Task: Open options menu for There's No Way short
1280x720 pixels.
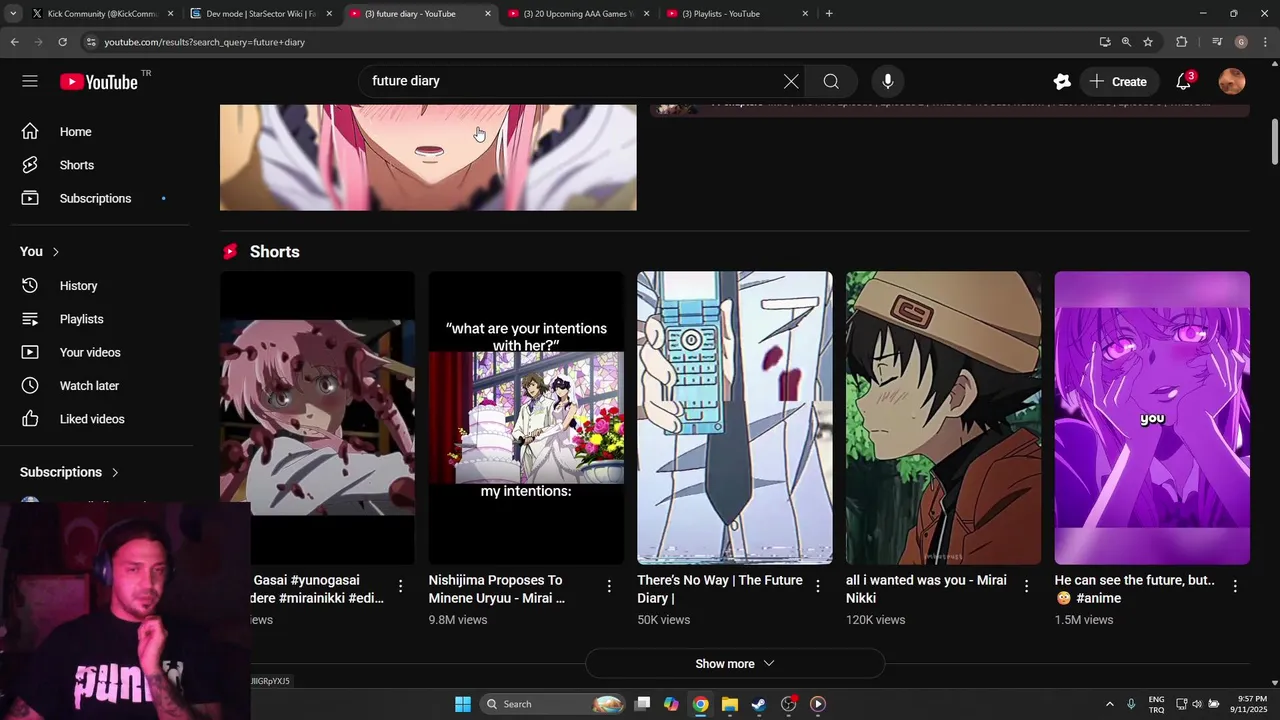Action: (x=818, y=586)
